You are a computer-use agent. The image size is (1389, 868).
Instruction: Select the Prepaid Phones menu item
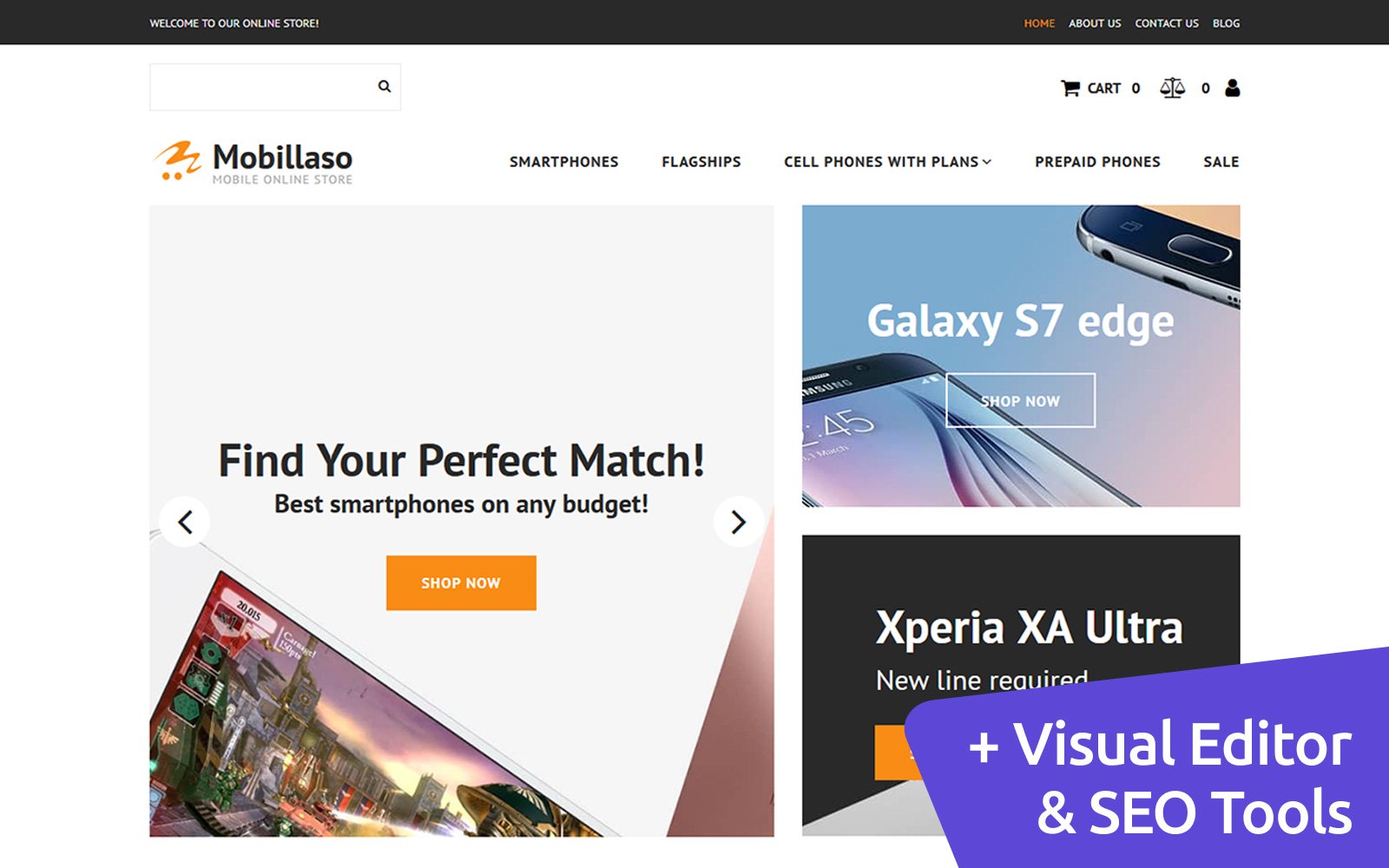1097,162
